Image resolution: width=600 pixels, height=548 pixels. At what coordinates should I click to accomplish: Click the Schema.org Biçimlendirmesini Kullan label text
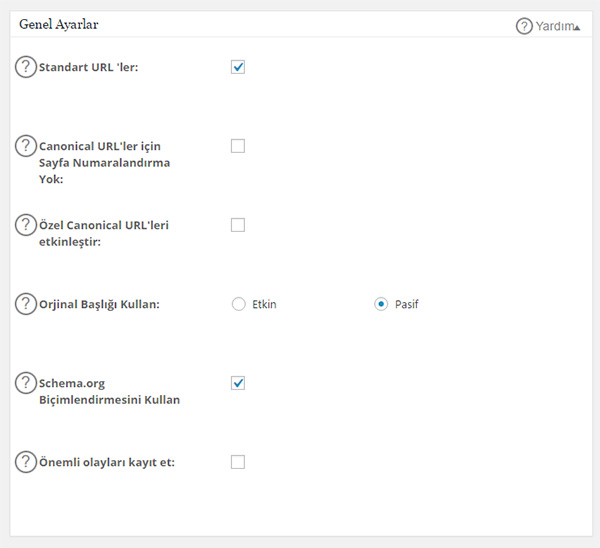(x=109, y=391)
